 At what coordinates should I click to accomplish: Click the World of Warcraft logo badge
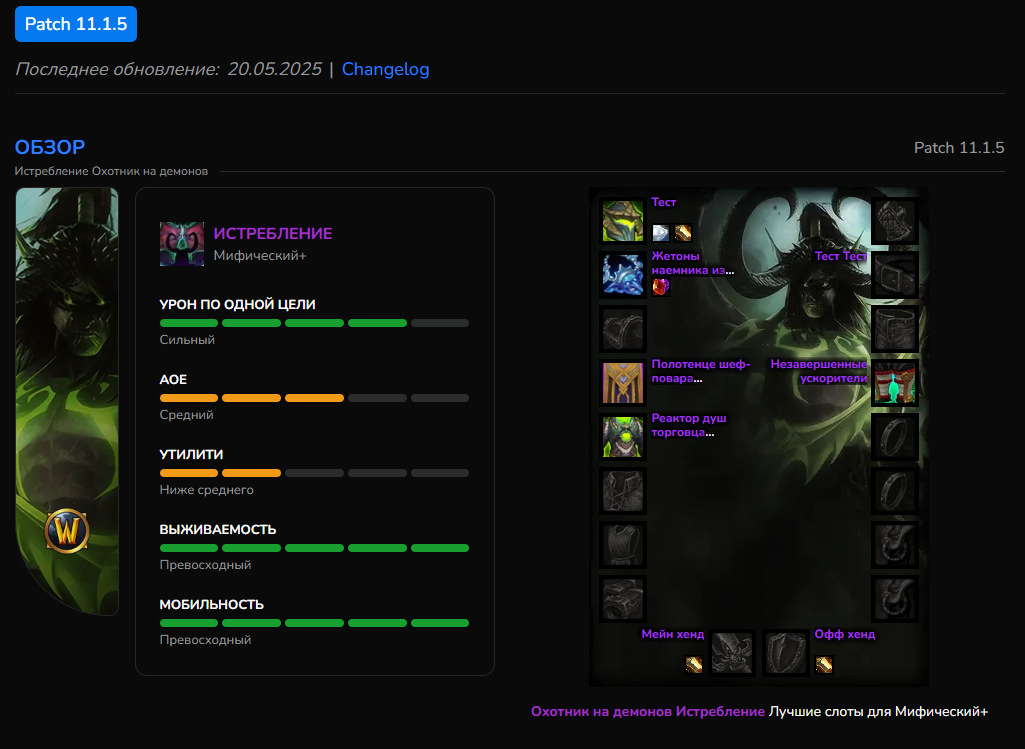tap(67, 531)
